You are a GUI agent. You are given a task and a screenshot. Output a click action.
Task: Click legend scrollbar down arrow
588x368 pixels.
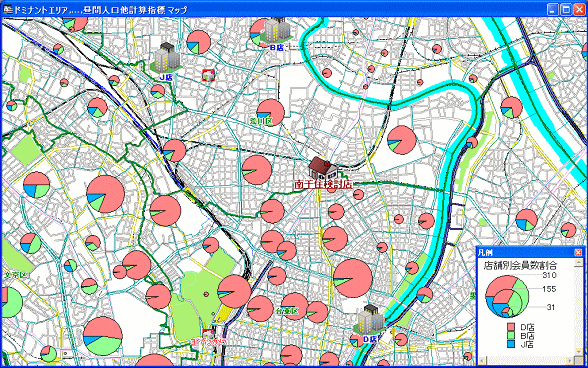579,351
